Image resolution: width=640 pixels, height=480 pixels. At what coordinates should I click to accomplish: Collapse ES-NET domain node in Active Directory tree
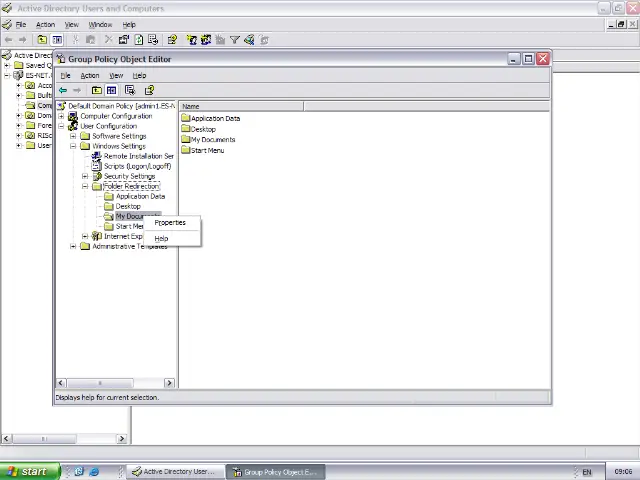pyautogui.click(x=7, y=76)
